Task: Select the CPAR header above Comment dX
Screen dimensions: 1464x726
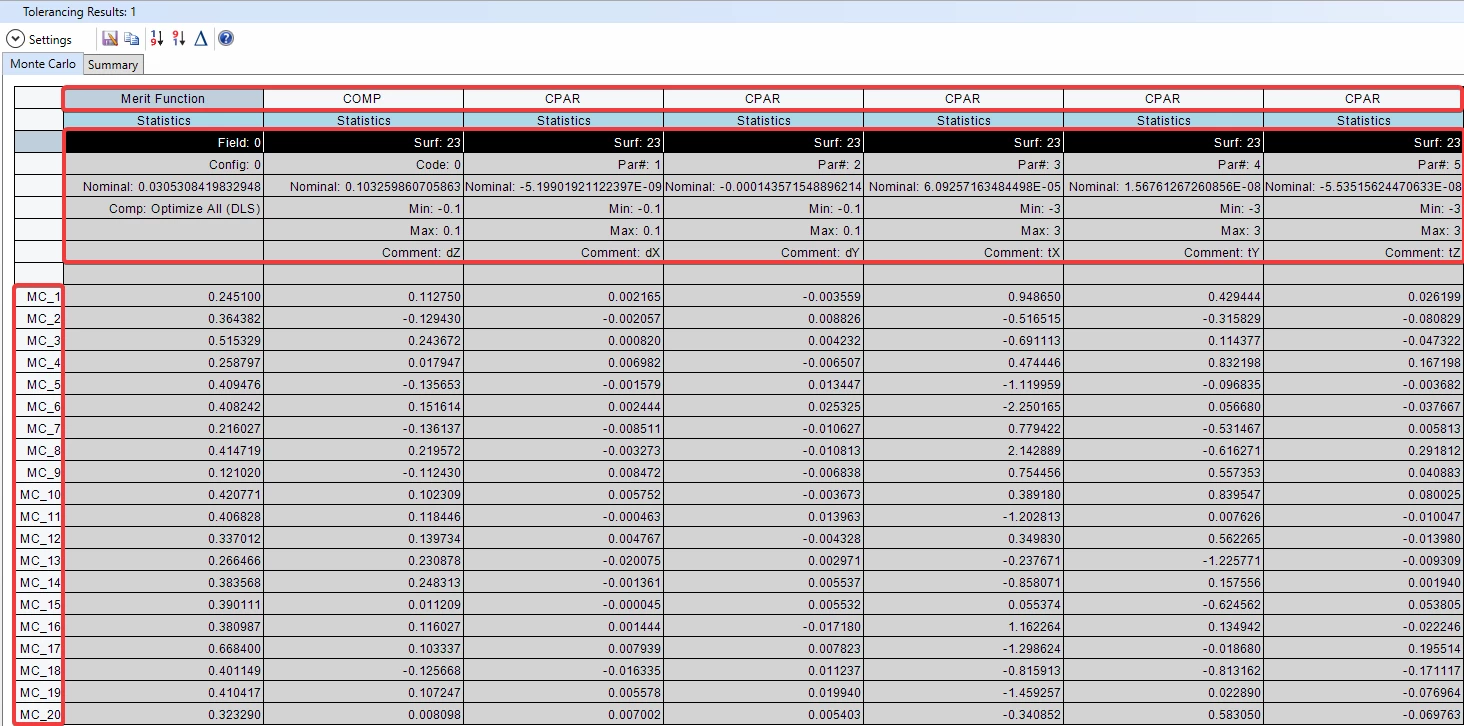Action: point(563,99)
